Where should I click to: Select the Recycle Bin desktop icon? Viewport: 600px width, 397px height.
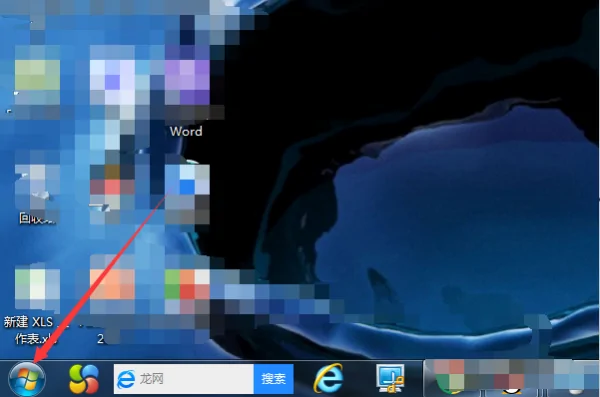pos(37,195)
